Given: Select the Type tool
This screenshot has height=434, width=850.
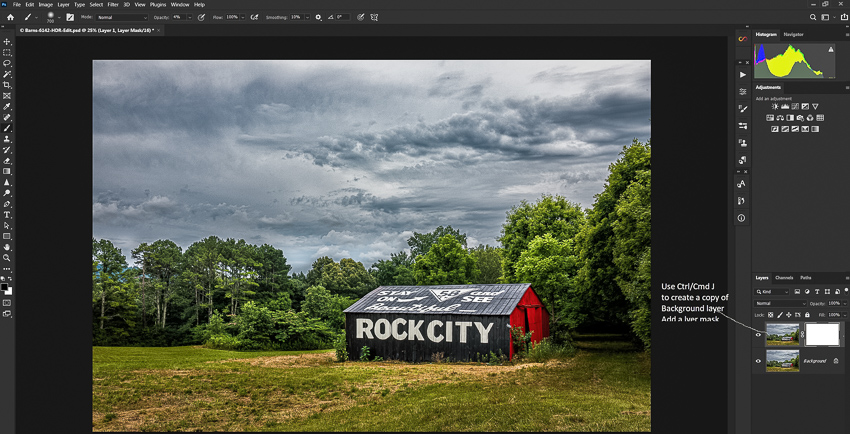Looking at the screenshot, I should (x=7, y=214).
